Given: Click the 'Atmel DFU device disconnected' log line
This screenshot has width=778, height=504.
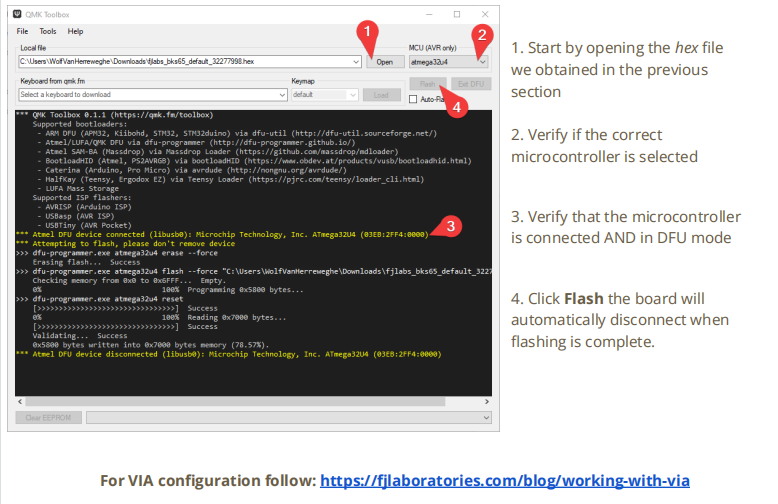Looking at the screenshot, I should [228, 354].
